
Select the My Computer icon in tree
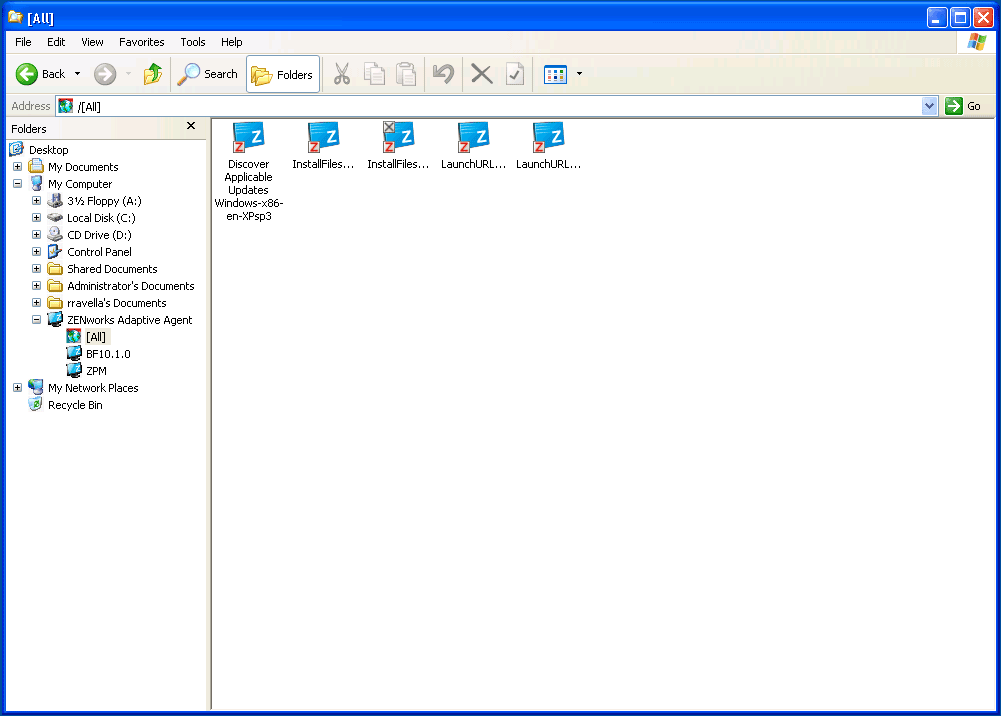point(36,184)
